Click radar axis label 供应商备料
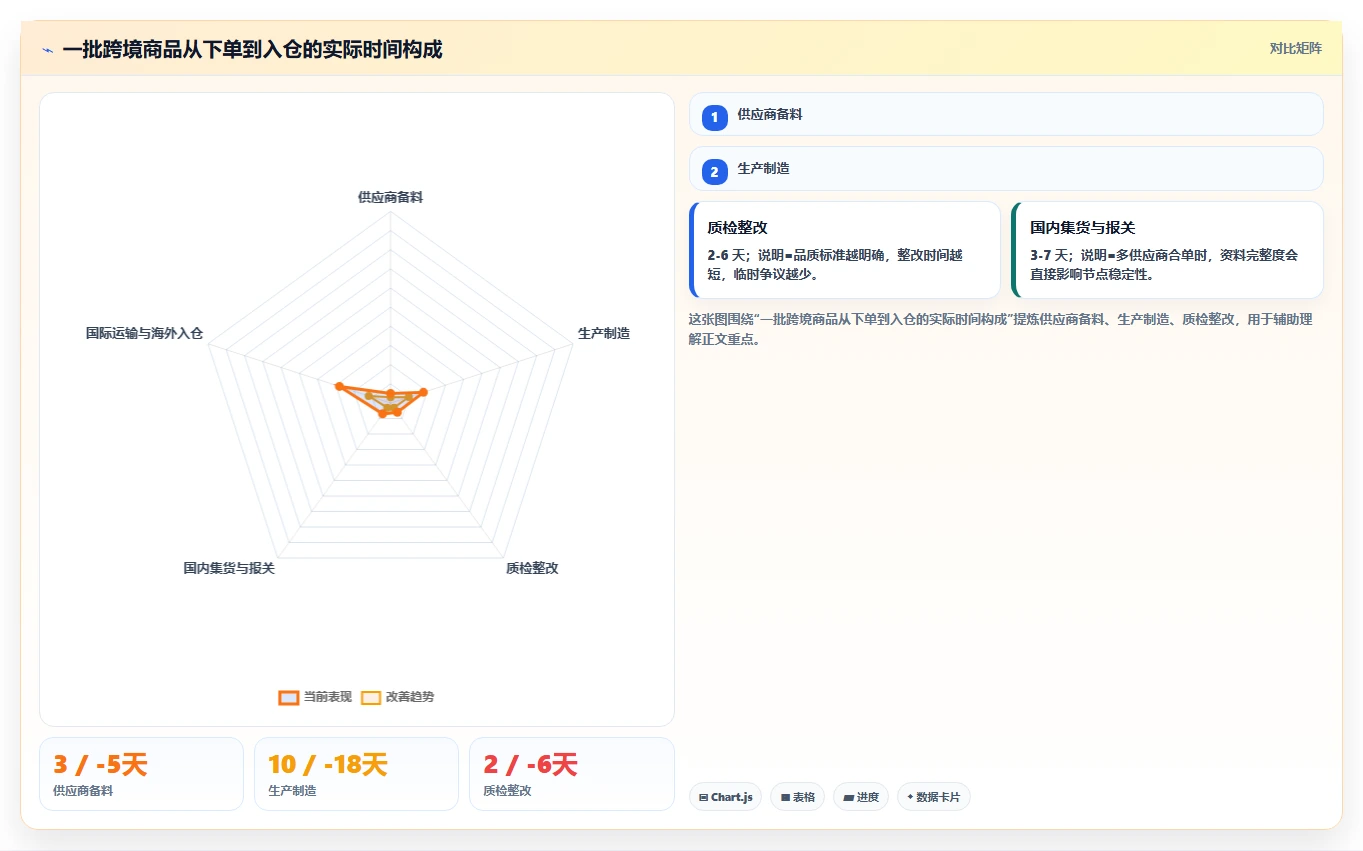1363x851 pixels. 390,197
